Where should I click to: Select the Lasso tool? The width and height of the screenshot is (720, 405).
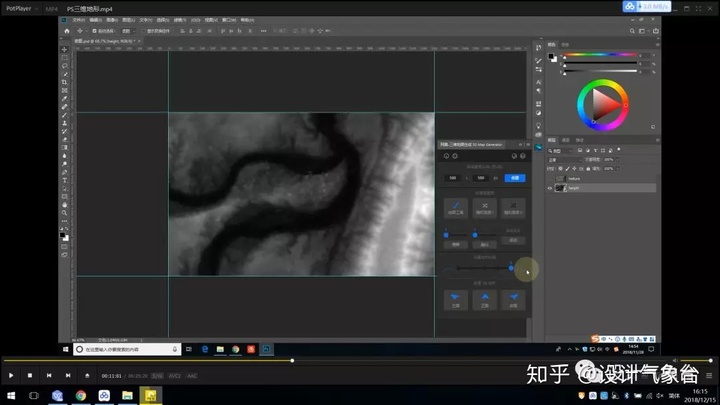(64, 66)
